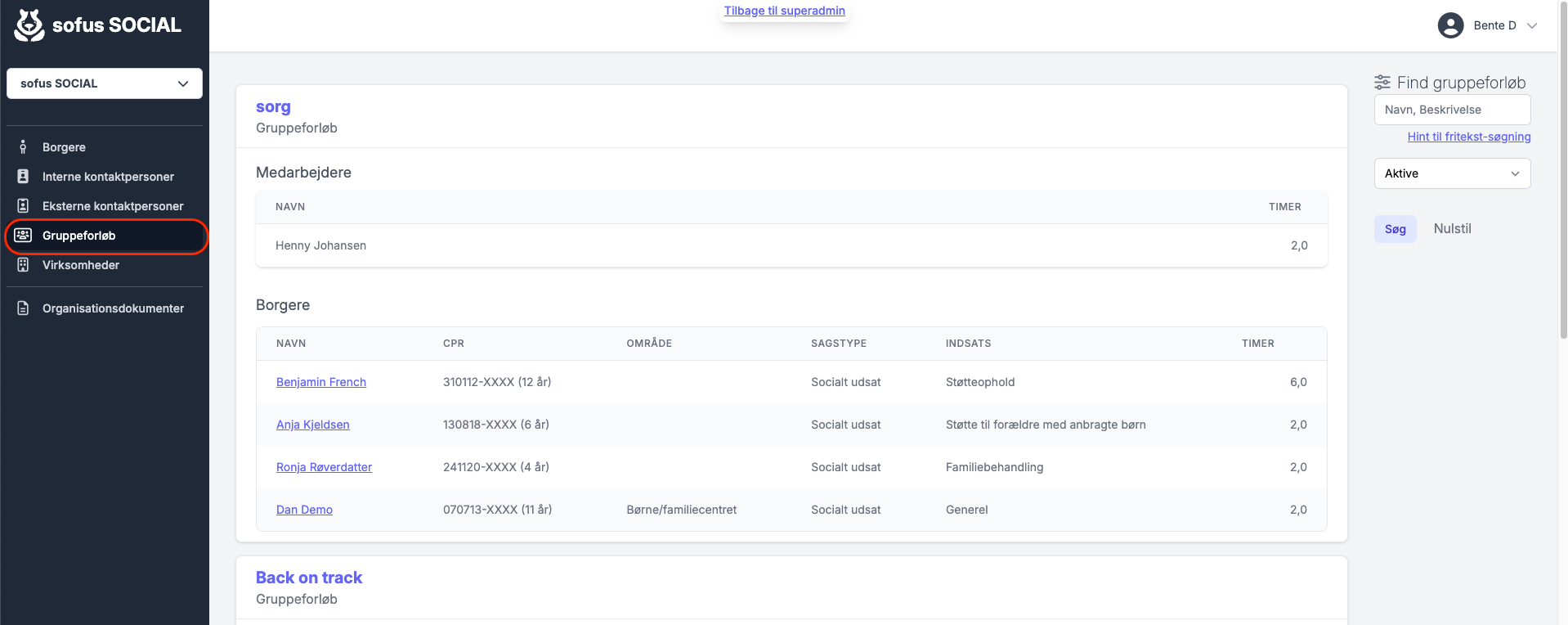Image resolution: width=1568 pixels, height=625 pixels.
Task: Follow the Tilbage til superadmin link
Action: coord(785,11)
